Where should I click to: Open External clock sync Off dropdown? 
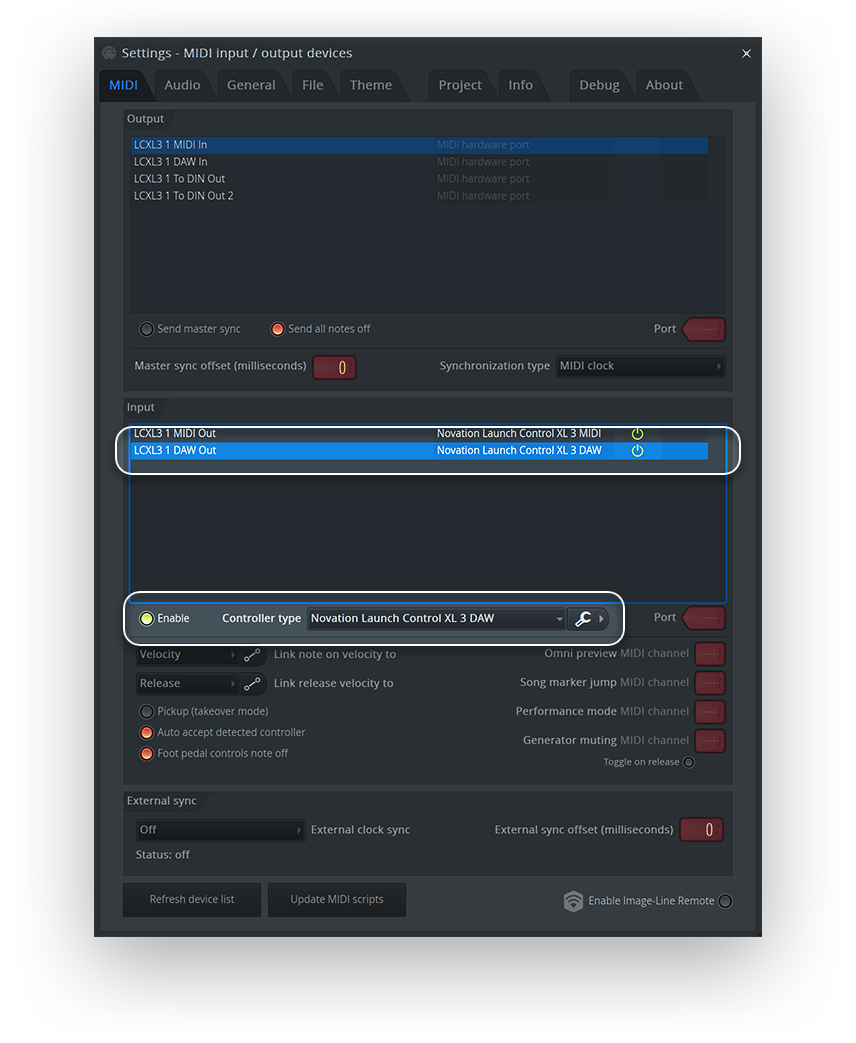tap(220, 830)
